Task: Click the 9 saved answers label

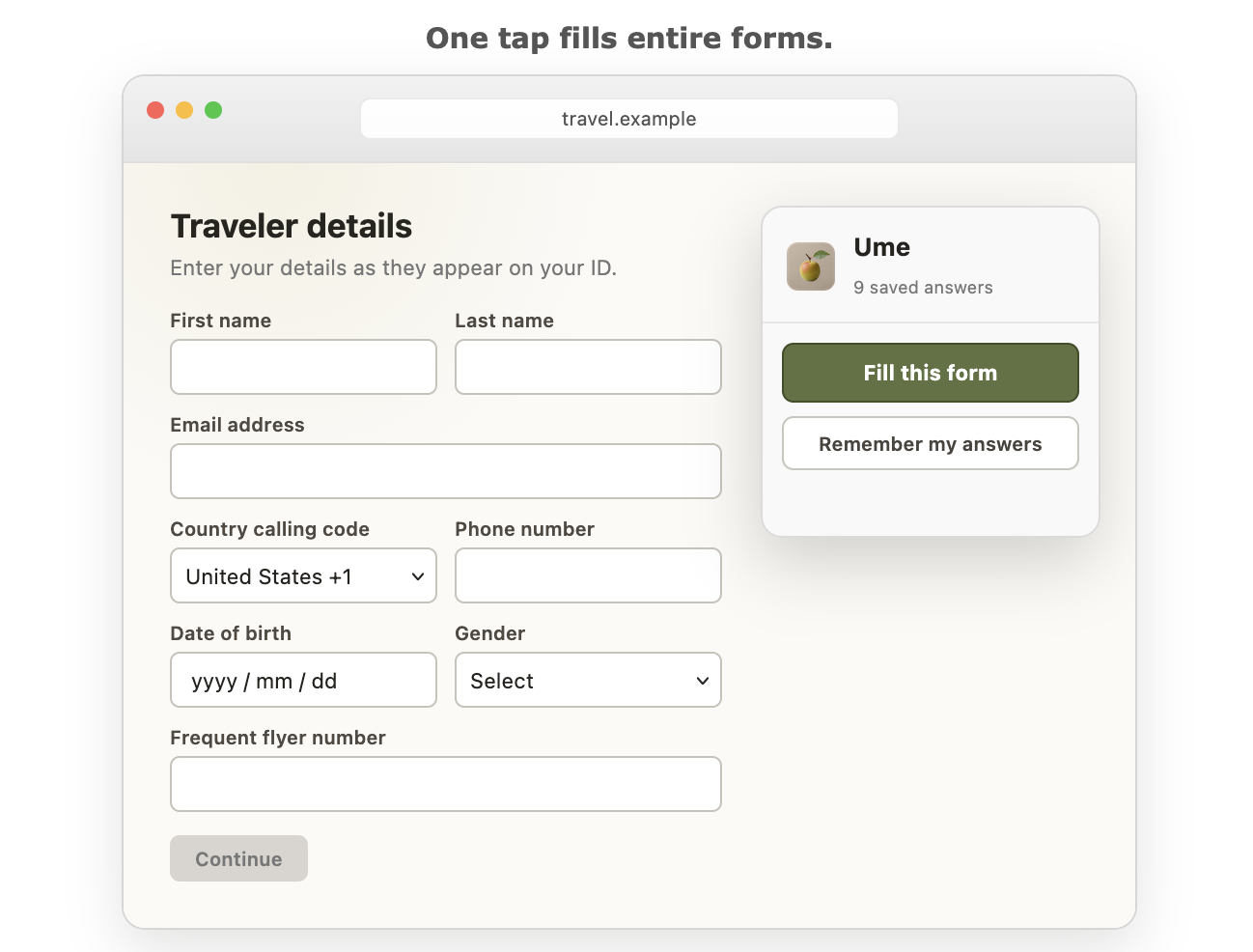Action: pos(923,288)
